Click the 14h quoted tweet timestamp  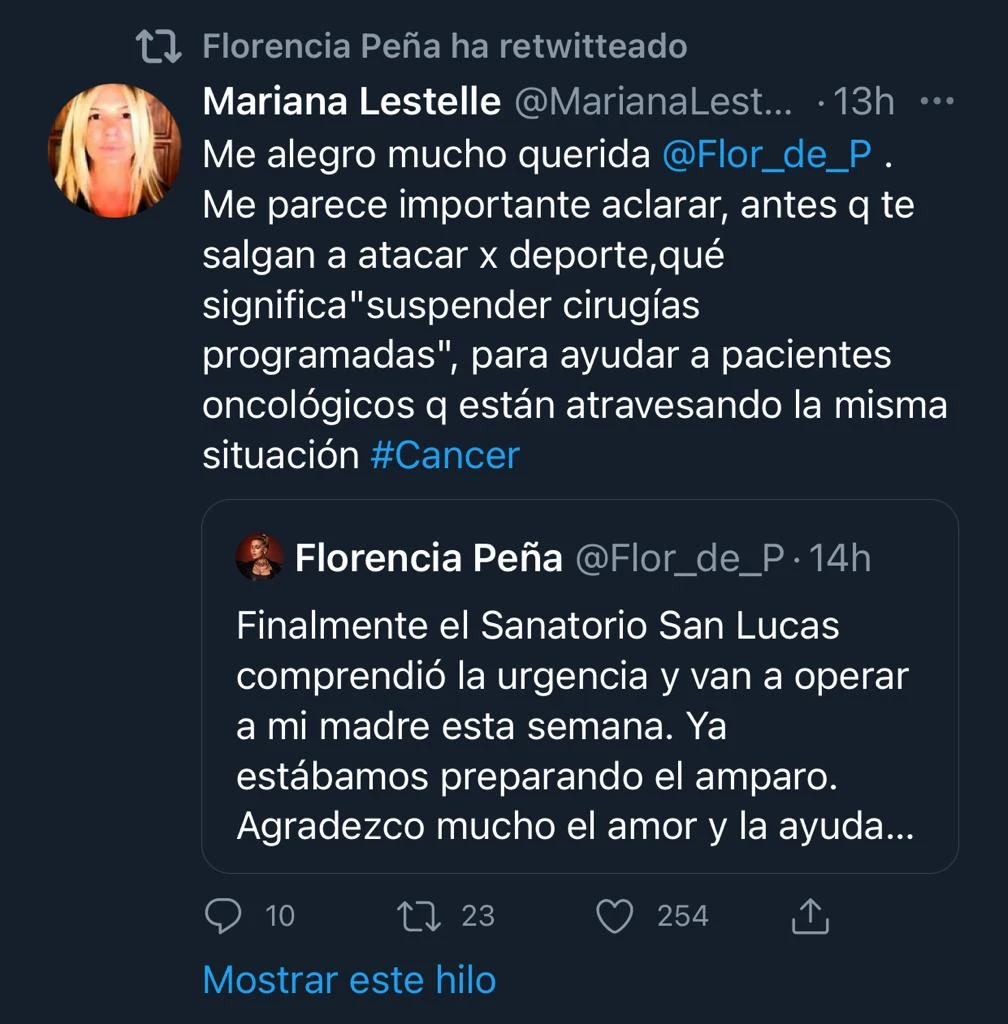click(840, 558)
